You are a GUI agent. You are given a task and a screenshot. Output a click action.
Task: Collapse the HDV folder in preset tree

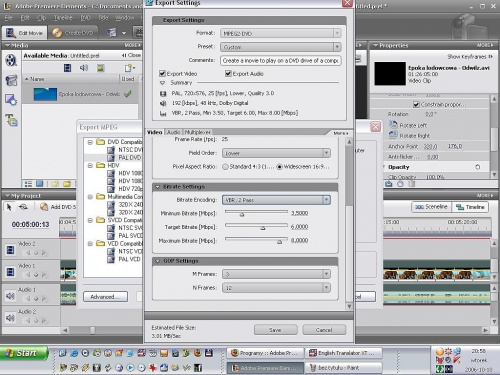90,165
